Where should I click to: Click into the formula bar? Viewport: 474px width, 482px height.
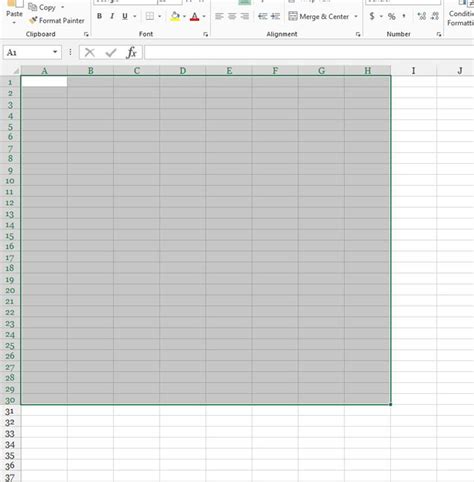coord(309,53)
